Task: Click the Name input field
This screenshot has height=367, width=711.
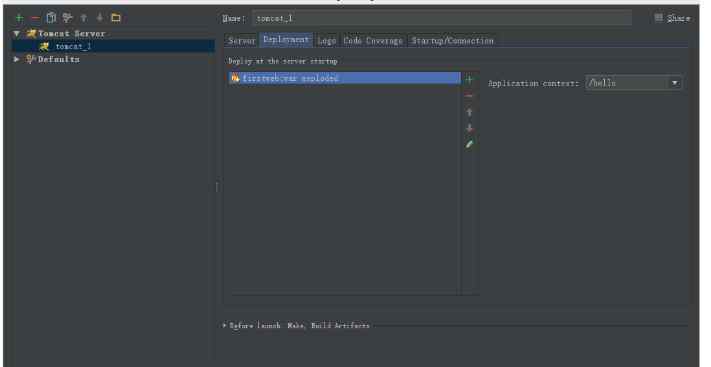Action: click(x=442, y=19)
